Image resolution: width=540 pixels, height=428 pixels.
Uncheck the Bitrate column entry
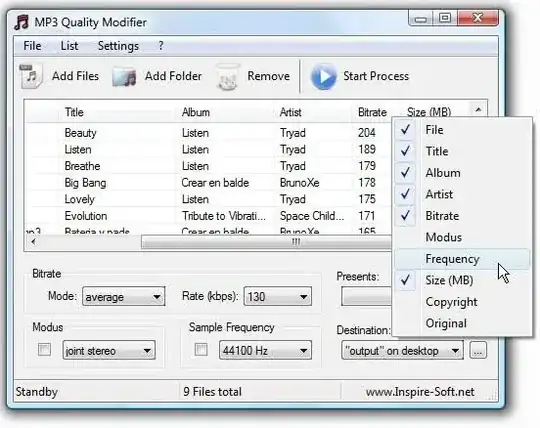tap(462, 216)
